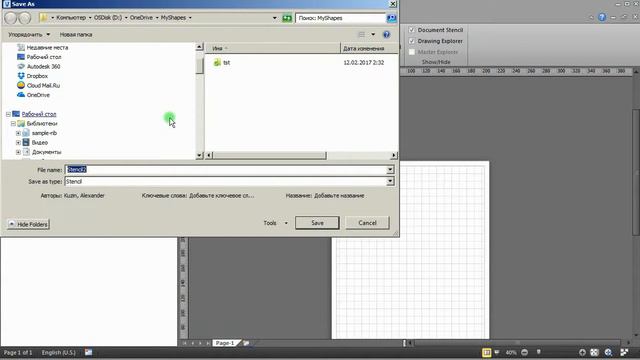Switch to normal view in status bar
Screen dimensions: 640x360
click(487, 352)
